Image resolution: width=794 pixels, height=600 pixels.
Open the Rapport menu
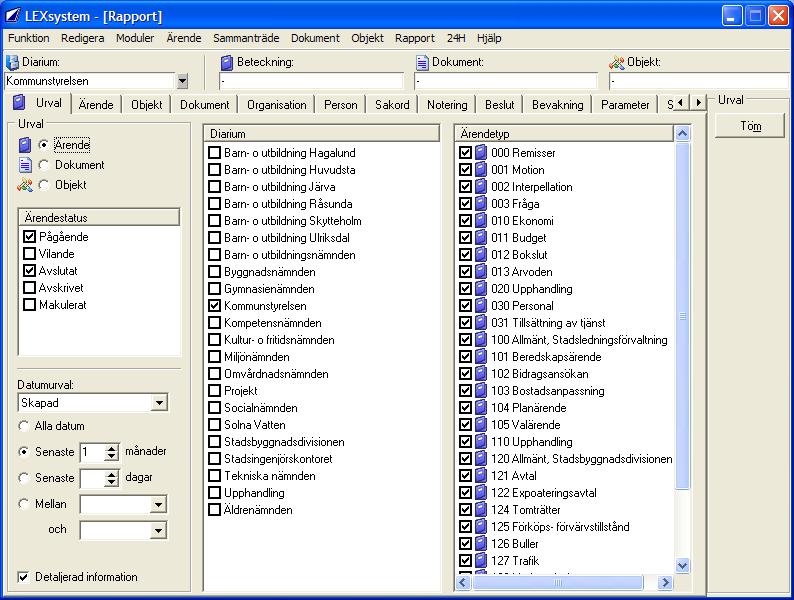click(415, 38)
